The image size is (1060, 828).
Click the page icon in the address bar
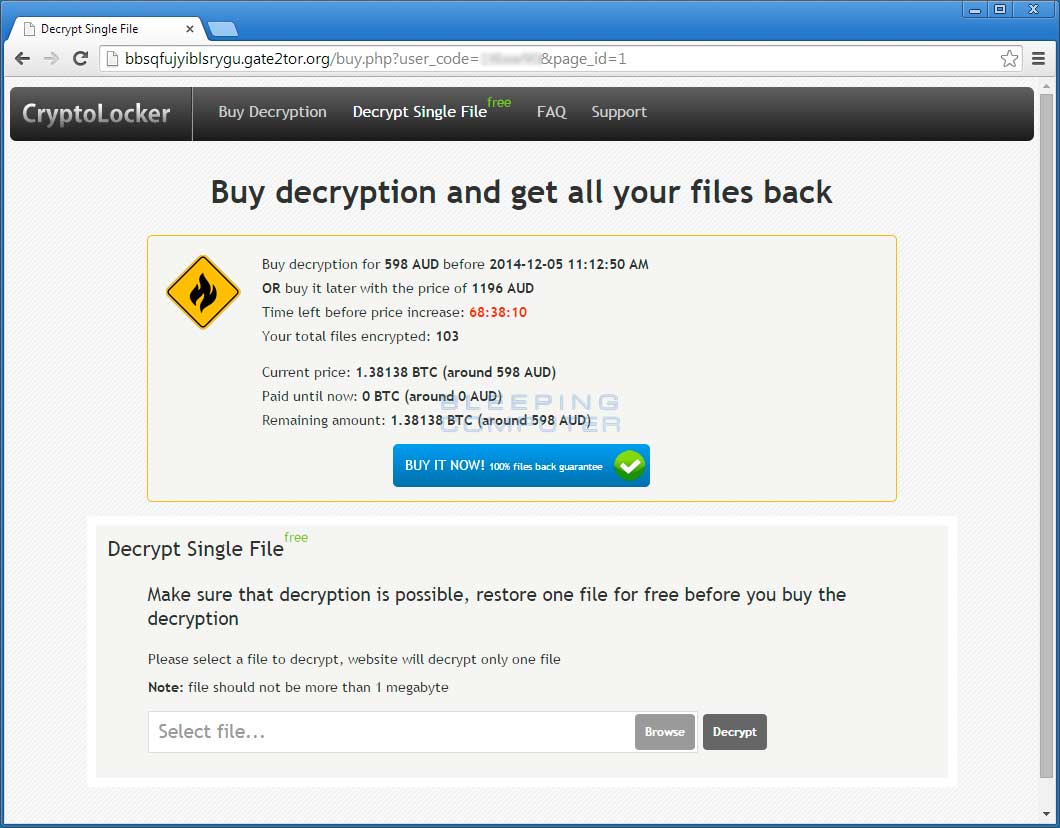click(112, 59)
